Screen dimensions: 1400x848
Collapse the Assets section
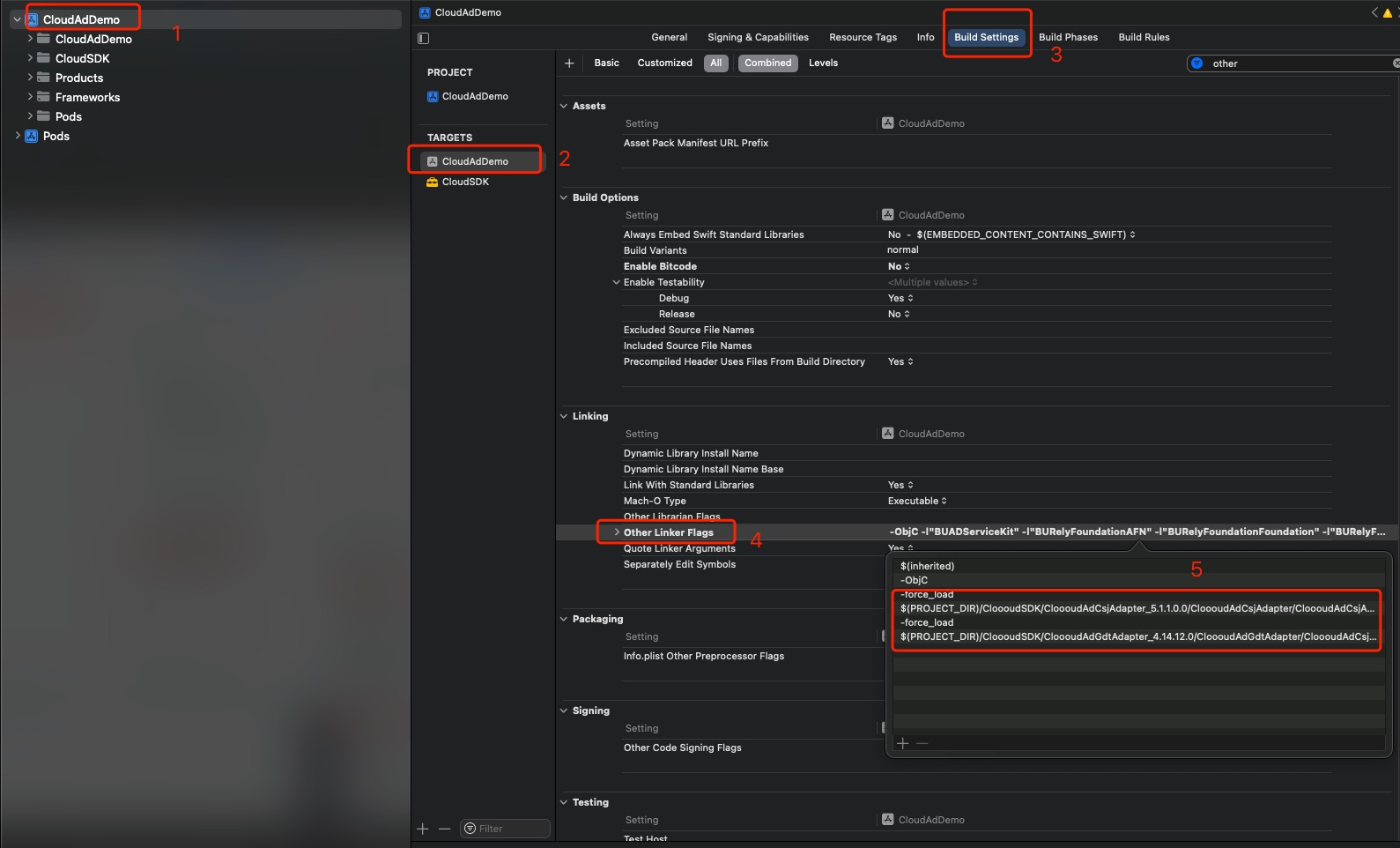(x=564, y=106)
